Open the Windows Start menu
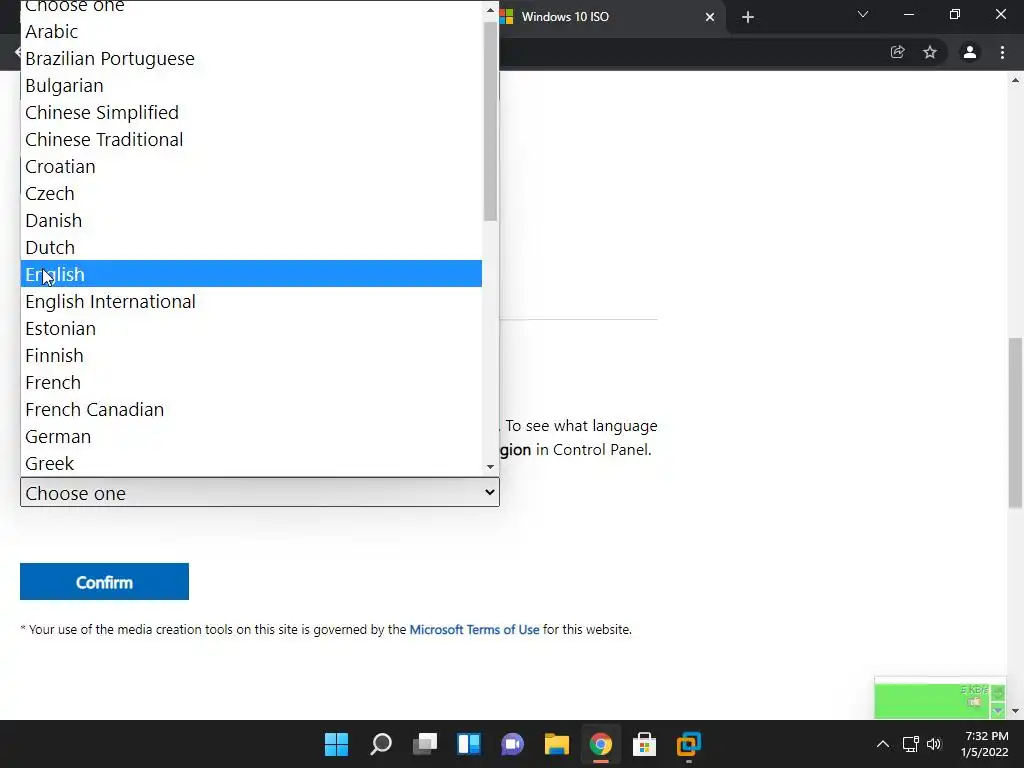Screen dimensions: 1024x768 (x=337, y=744)
